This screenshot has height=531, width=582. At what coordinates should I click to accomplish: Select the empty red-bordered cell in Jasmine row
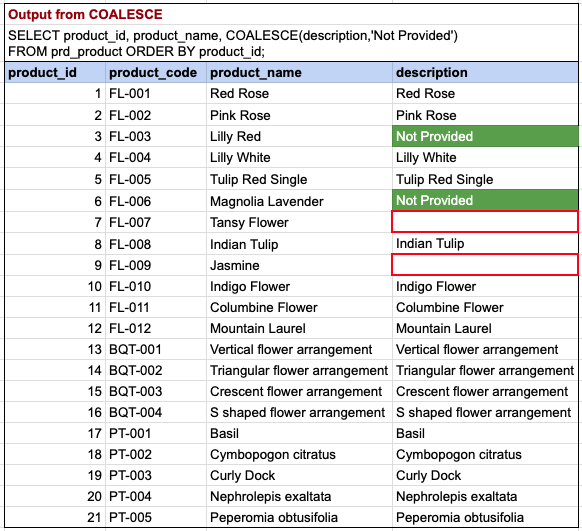pyautogui.click(x=485, y=265)
